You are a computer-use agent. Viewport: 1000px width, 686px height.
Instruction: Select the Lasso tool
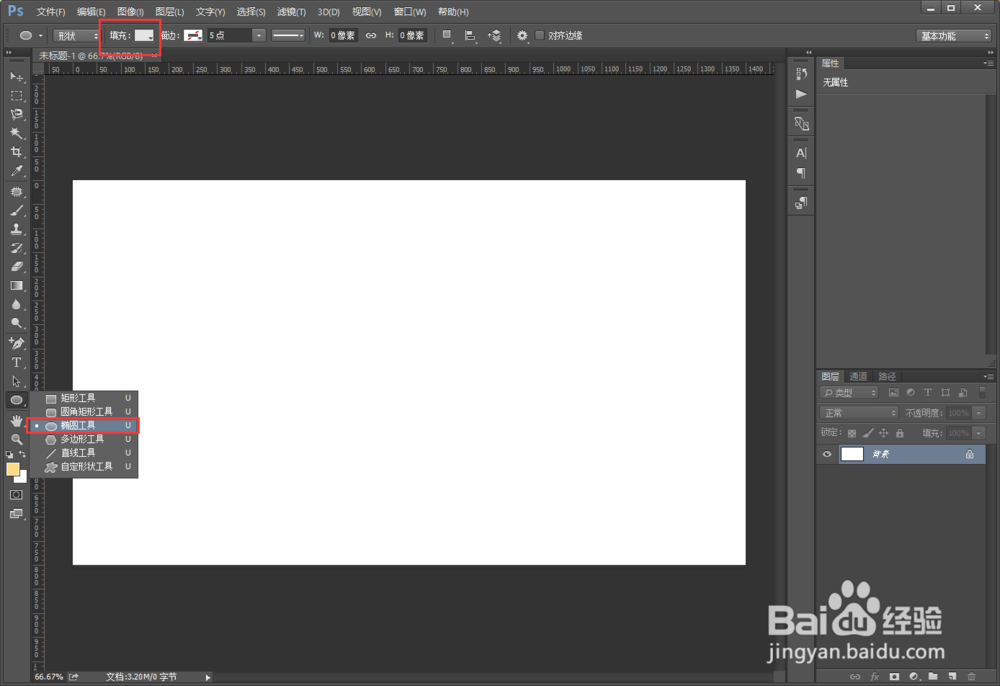click(16, 115)
